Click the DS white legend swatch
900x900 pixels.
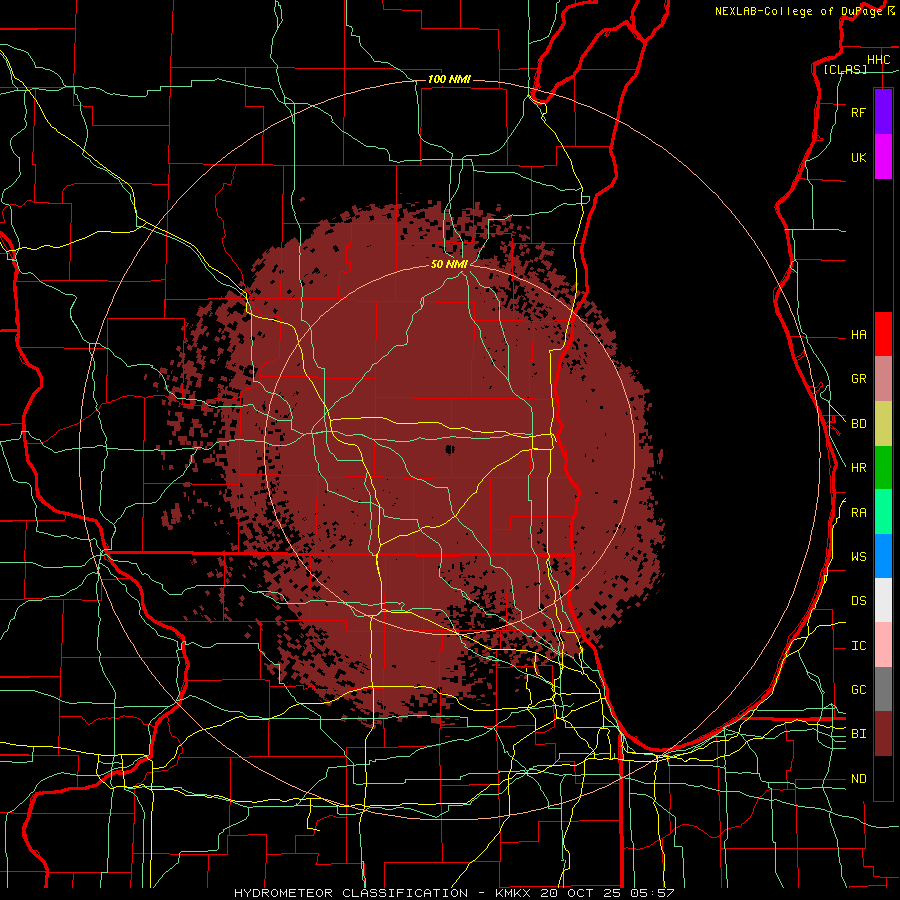click(883, 600)
